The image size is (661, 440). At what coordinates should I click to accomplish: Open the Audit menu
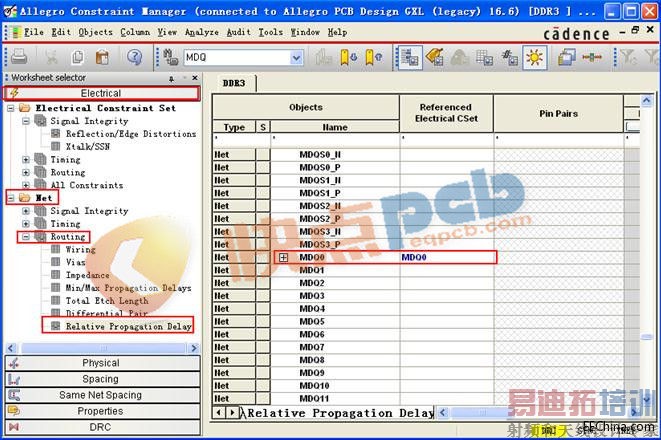(239, 32)
